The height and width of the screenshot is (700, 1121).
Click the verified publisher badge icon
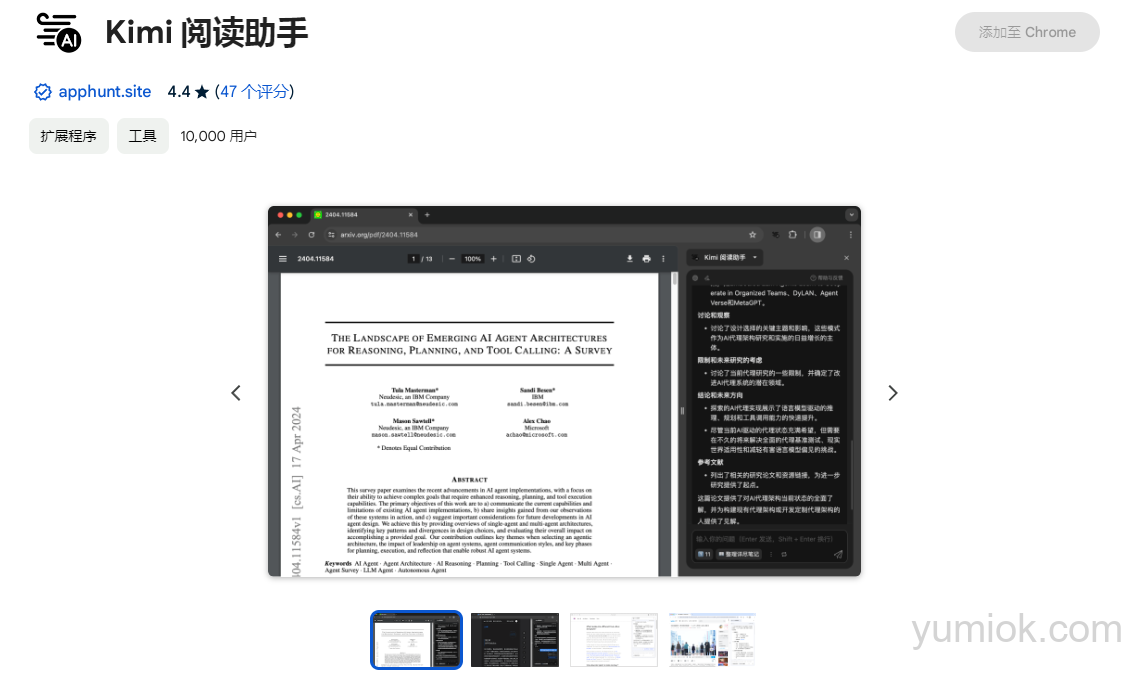pos(43,92)
